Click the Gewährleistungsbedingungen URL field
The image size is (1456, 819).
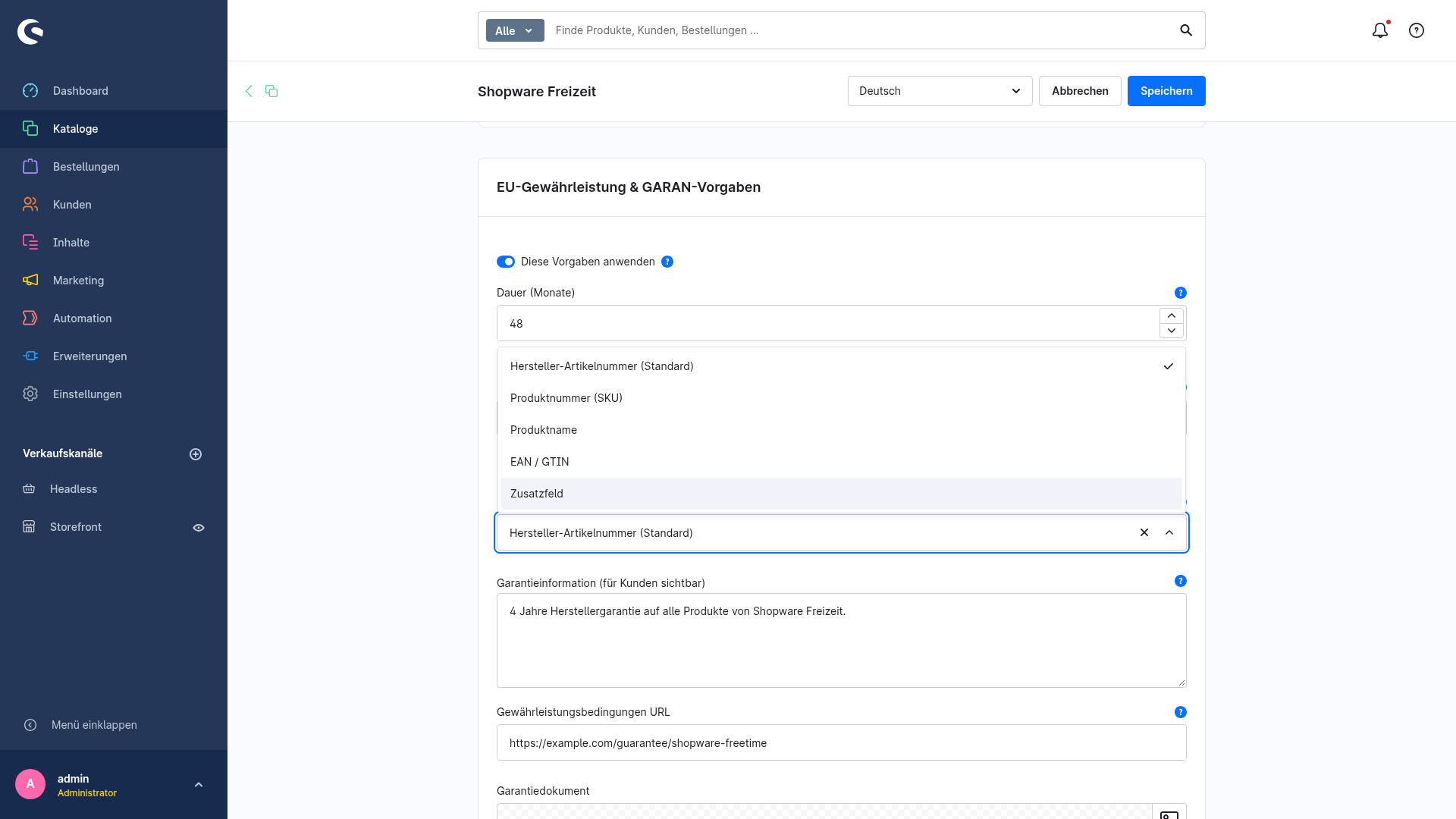pos(842,742)
